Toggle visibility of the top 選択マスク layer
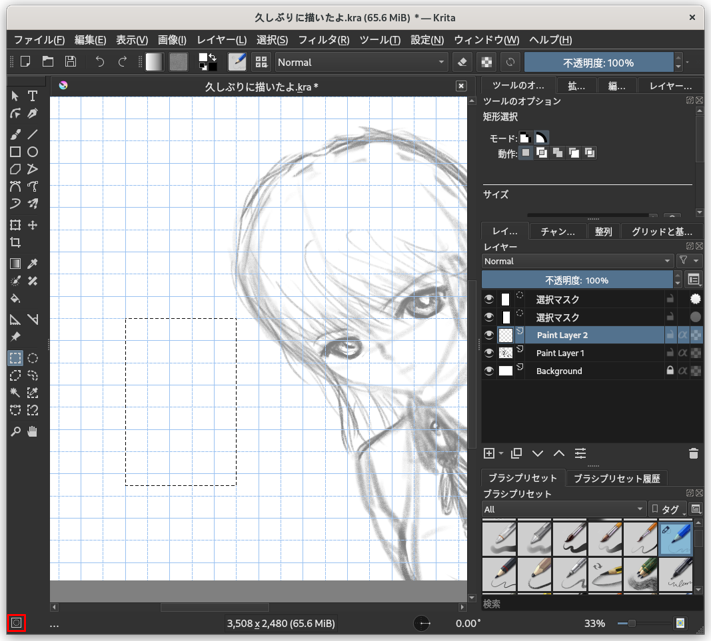The width and height of the screenshot is (711, 641). tap(489, 299)
